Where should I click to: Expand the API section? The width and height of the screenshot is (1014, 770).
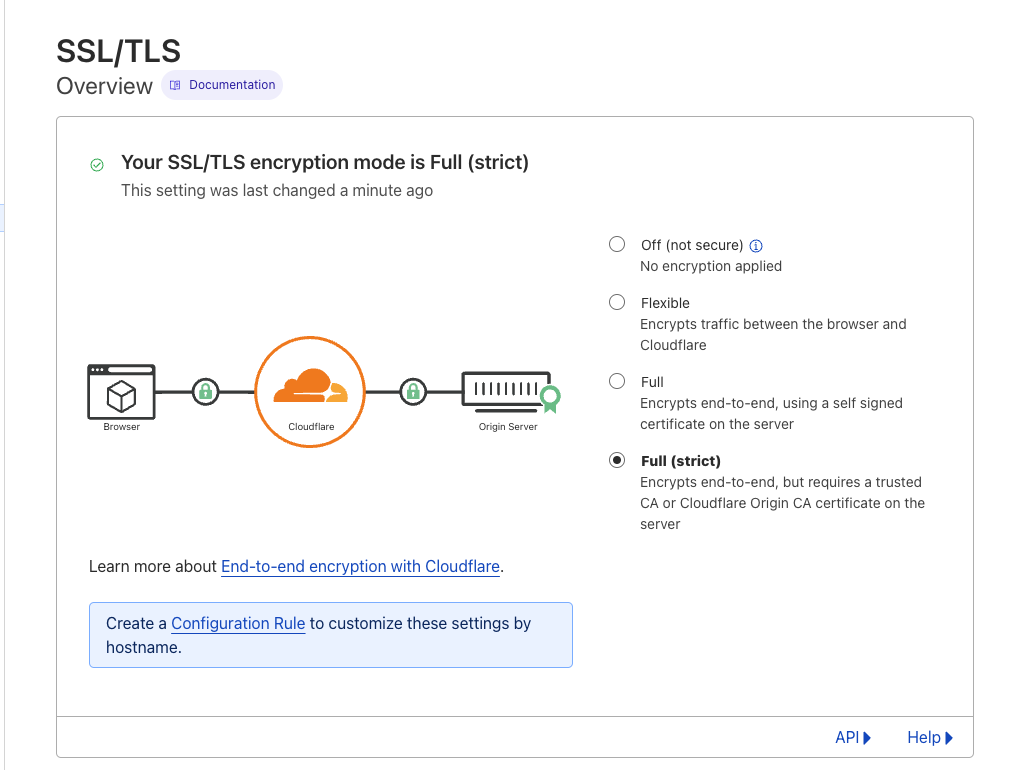853,738
